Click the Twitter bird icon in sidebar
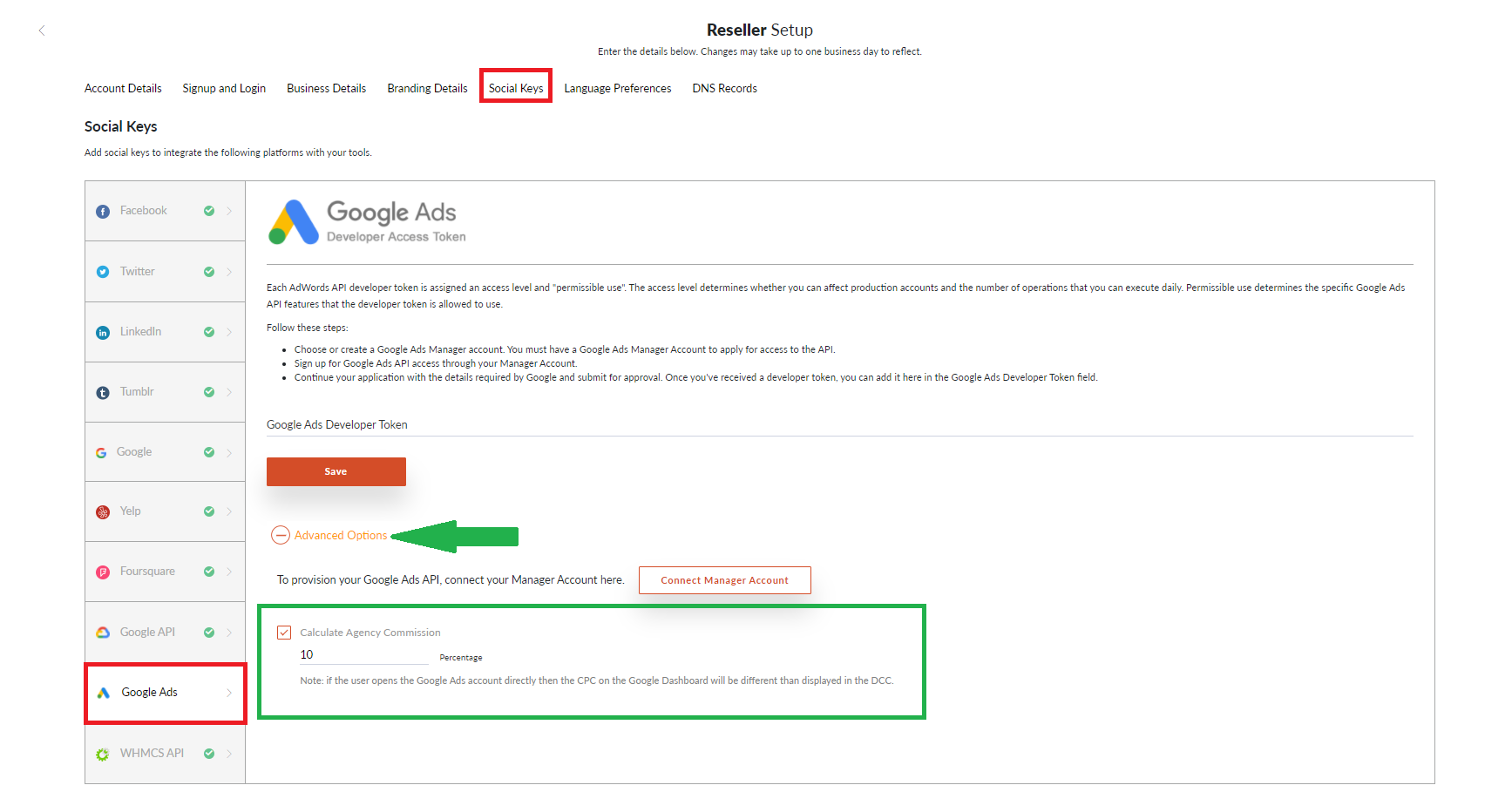The height and width of the screenshot is (792, 1512). pyautogui.click(x=103, y=272)
